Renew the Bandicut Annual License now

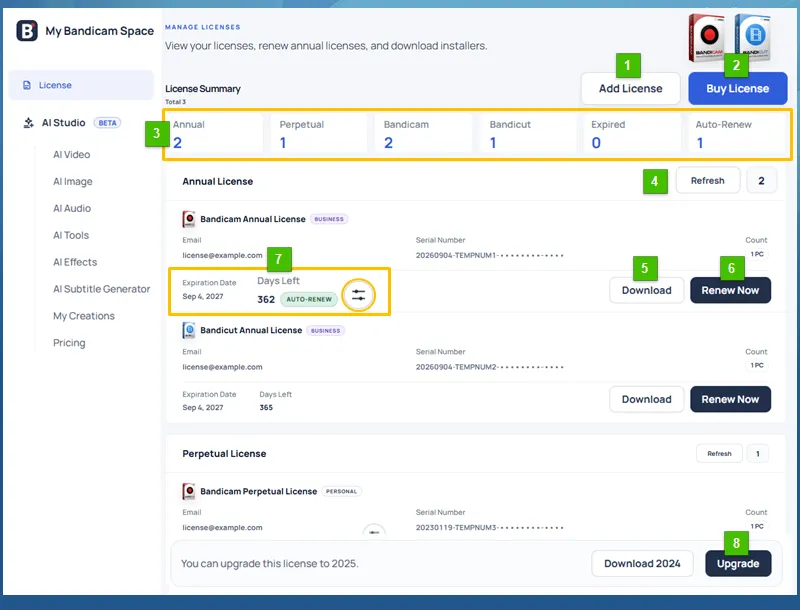[x=730, y=399]
